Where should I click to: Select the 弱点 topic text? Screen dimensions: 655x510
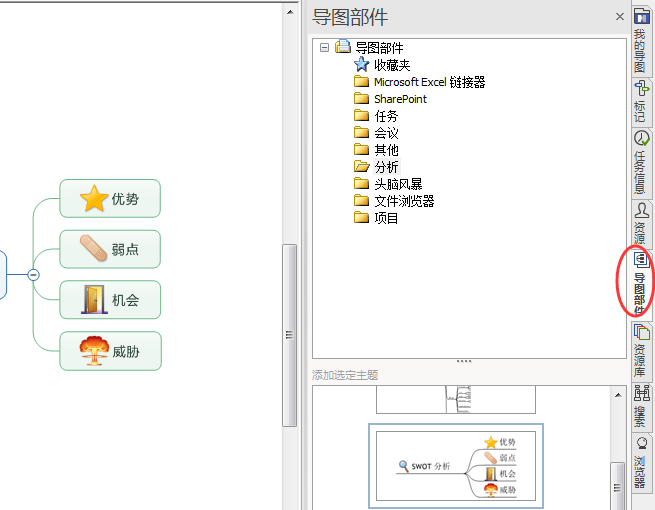(x=125, y=250)
